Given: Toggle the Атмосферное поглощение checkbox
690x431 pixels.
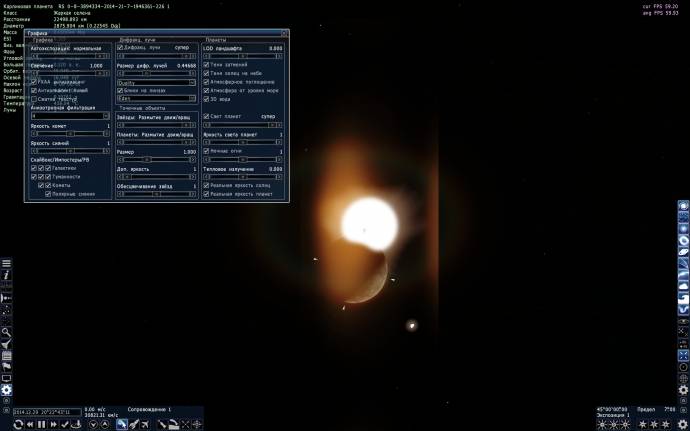Looking at the screenshot, I should [206, 82].
